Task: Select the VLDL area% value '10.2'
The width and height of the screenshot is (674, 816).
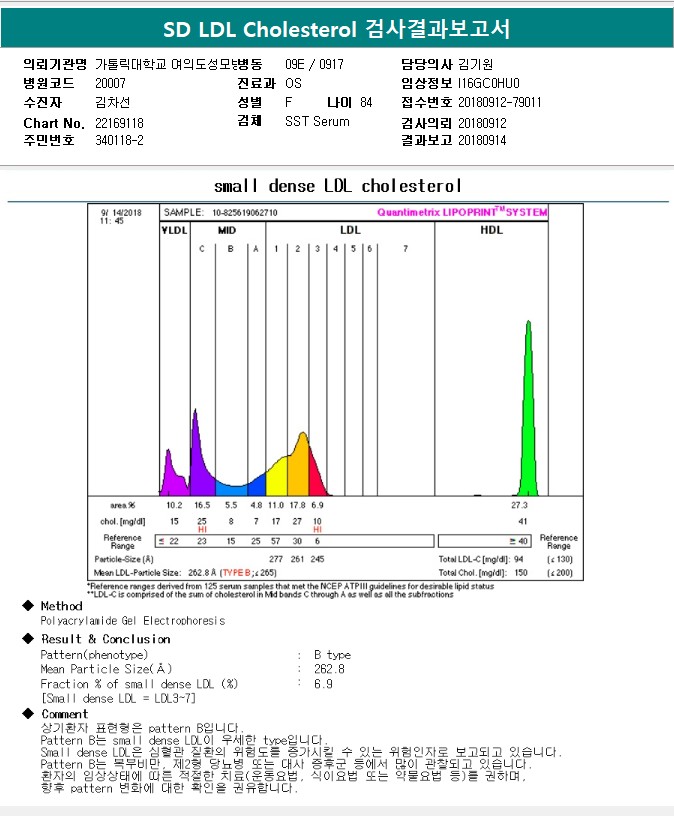Action: point(174,505)
